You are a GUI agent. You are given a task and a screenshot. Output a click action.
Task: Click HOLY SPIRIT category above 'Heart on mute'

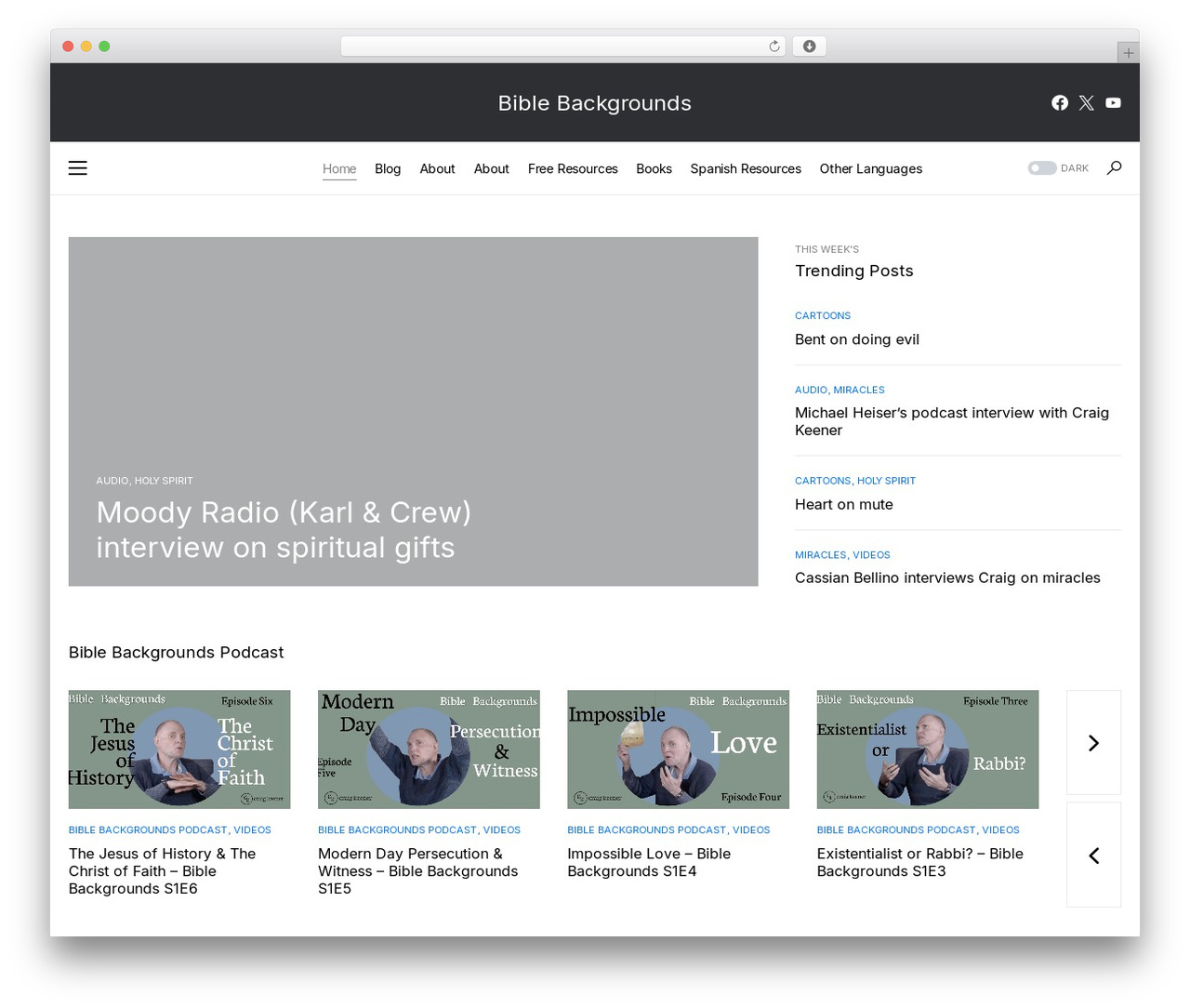886,481
